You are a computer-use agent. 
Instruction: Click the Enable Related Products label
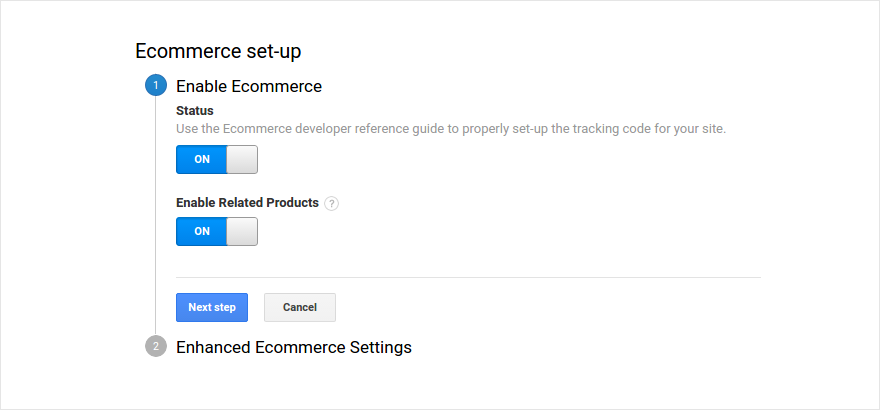(248, 202)
